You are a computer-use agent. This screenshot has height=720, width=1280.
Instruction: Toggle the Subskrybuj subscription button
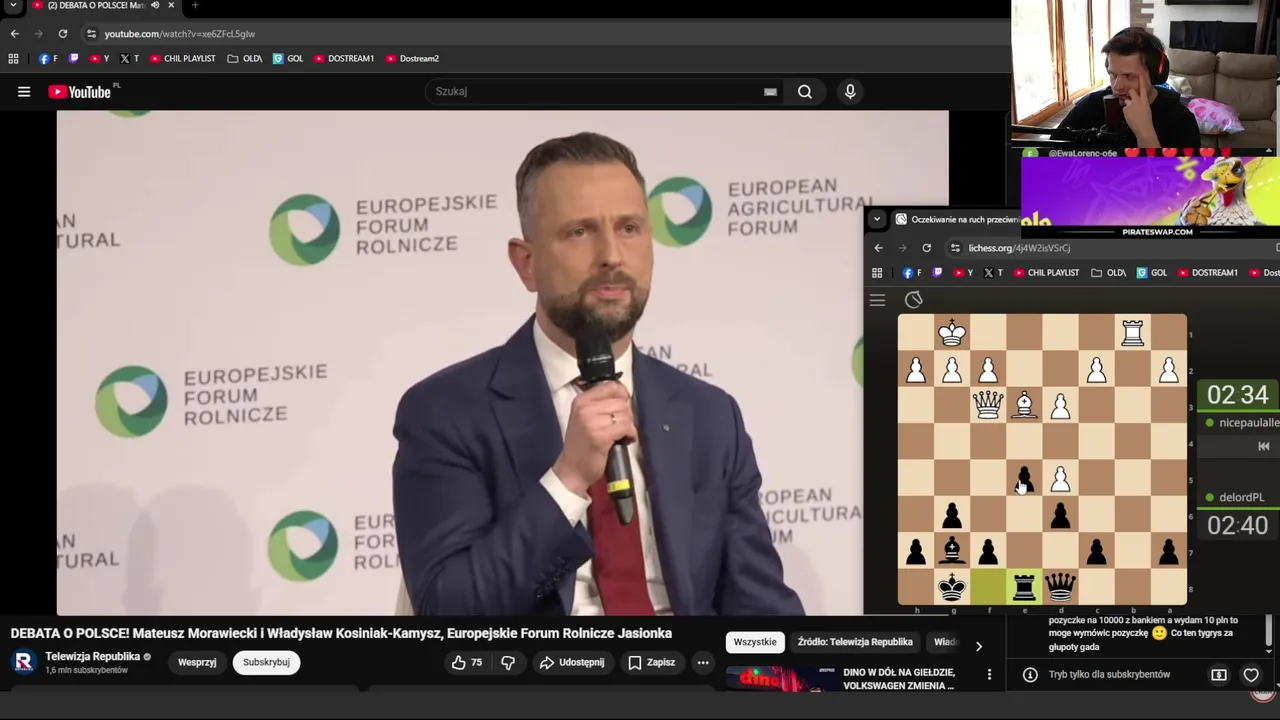coord(266,662)
